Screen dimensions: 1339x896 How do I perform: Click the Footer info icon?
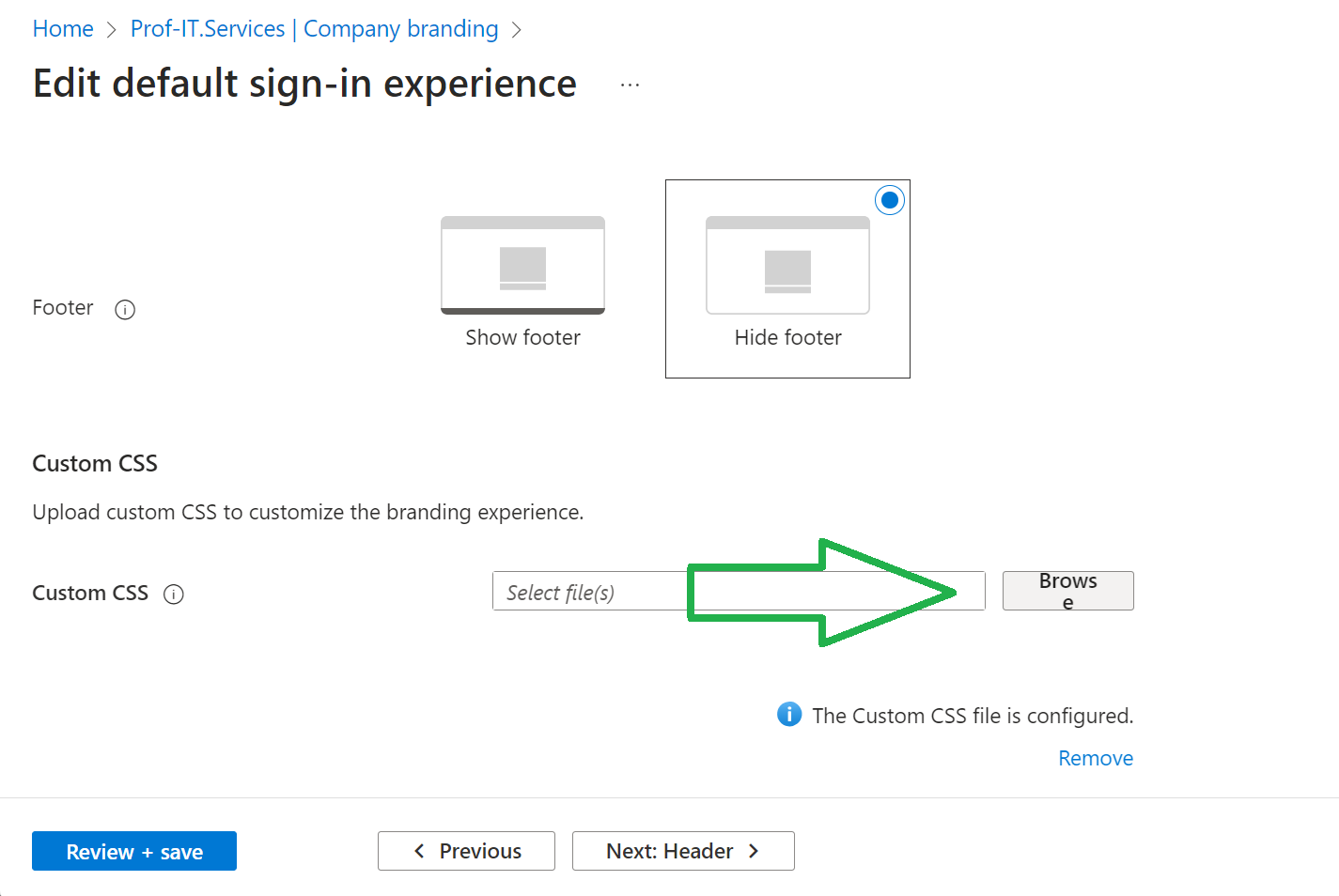pos(125,309)
